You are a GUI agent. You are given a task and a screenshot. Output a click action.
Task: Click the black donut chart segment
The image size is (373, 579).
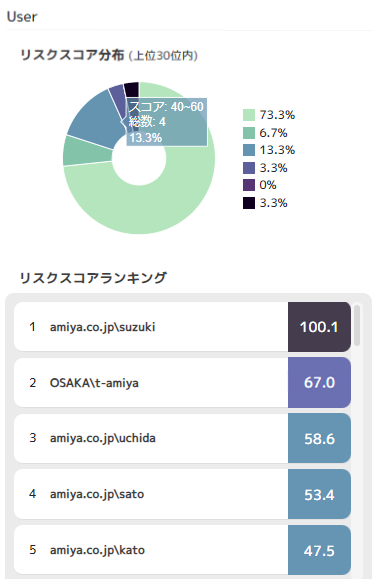[x=132, y=90]
